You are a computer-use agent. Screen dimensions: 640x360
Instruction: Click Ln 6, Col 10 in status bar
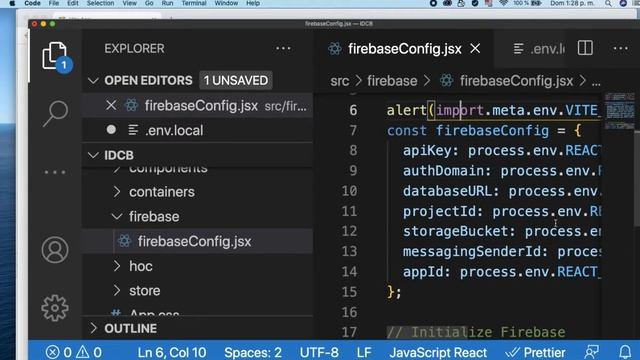click(x=171, y=352)
